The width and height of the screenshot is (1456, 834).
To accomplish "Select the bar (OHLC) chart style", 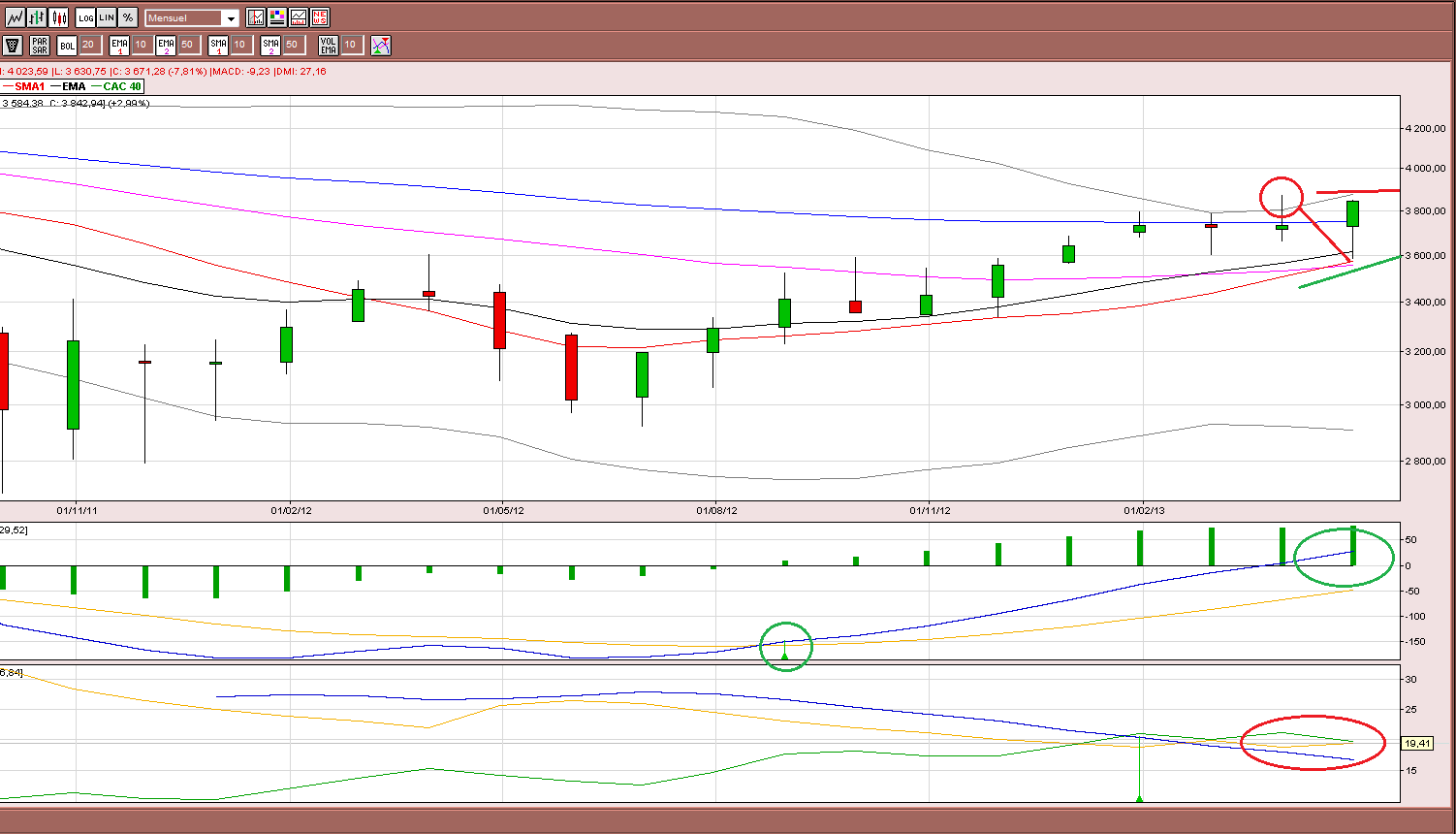I will tap(37, 17).
